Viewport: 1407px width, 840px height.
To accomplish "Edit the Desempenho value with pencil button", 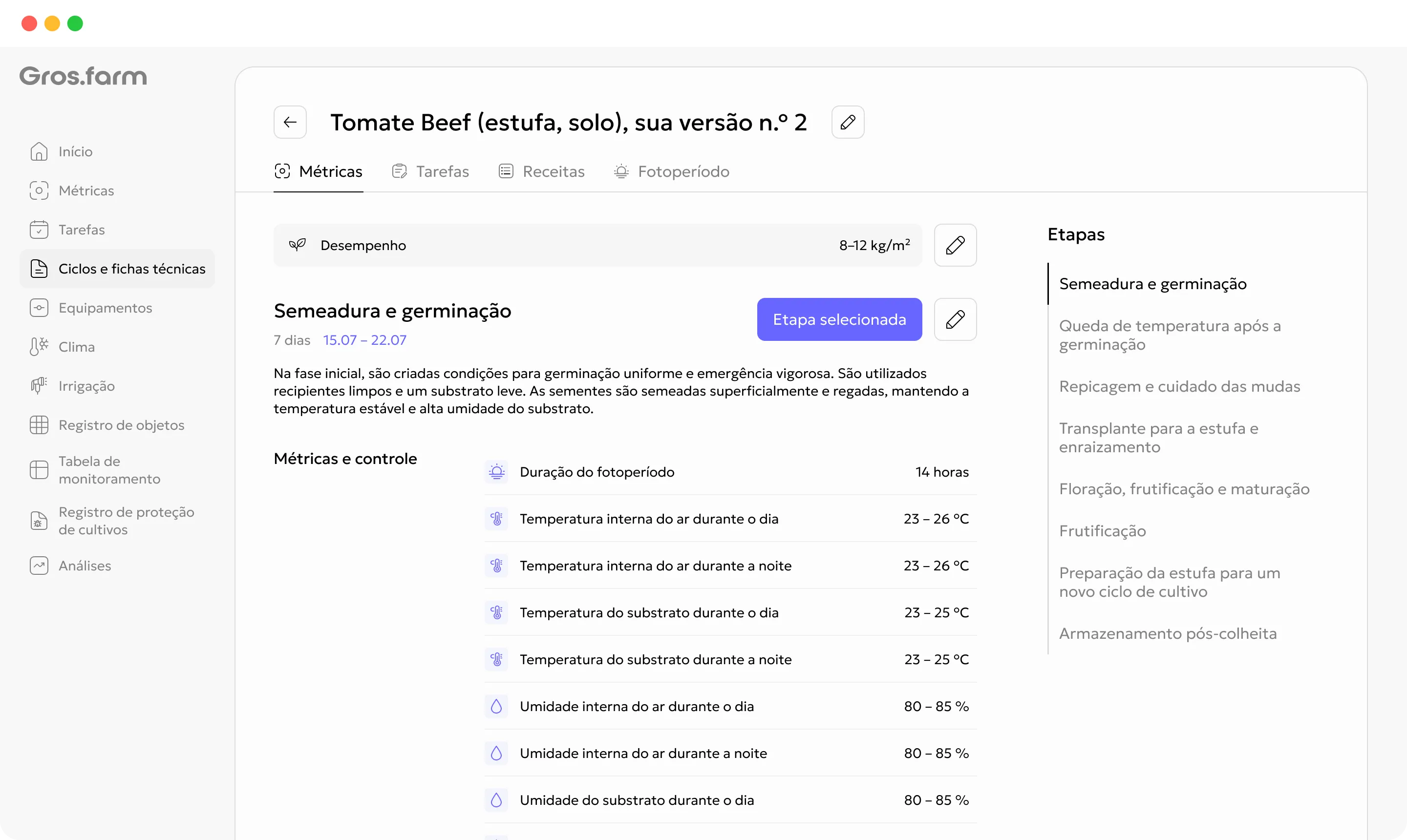I will coord(955,245).
